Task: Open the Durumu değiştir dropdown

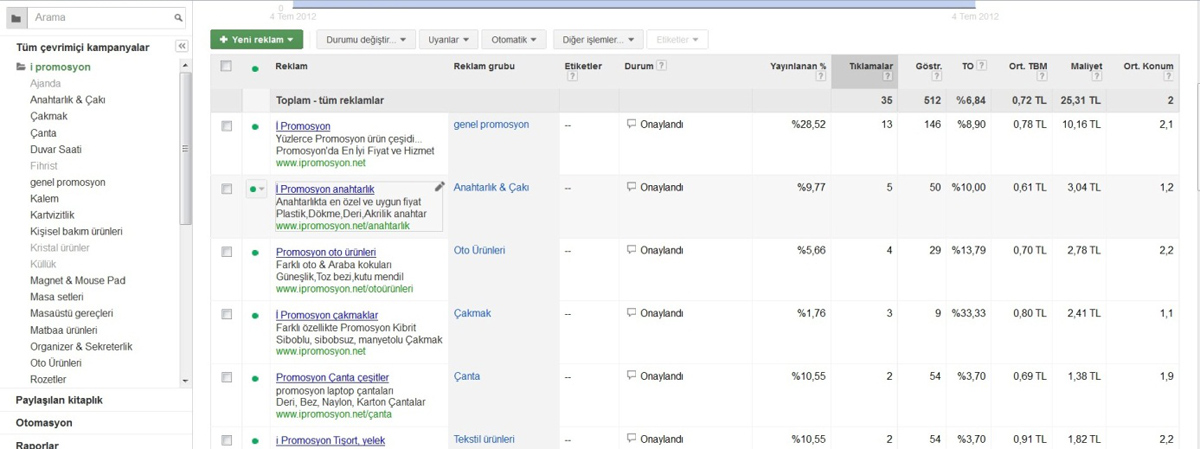Action: pyautogui.click(x=366, y=39)
